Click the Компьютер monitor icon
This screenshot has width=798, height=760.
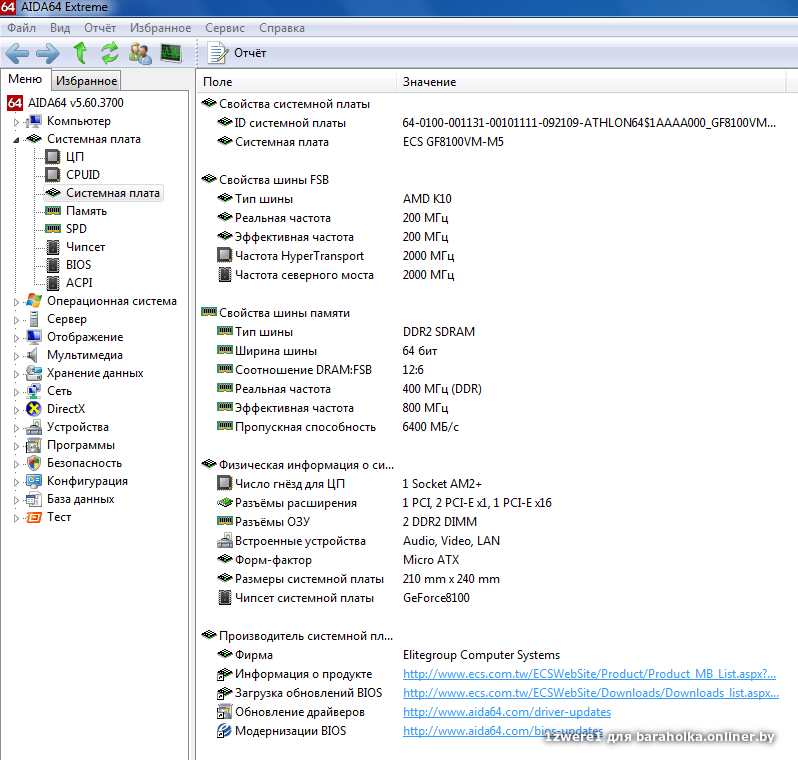[34, 121]
